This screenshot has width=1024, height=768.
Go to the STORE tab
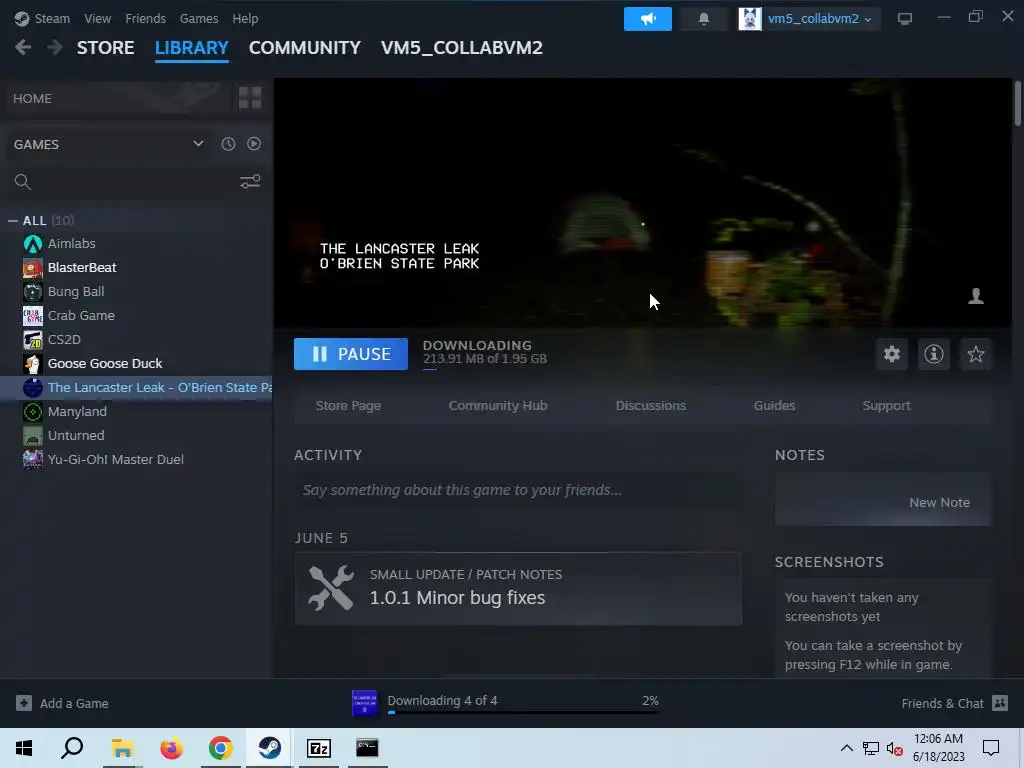pos(105,48)
